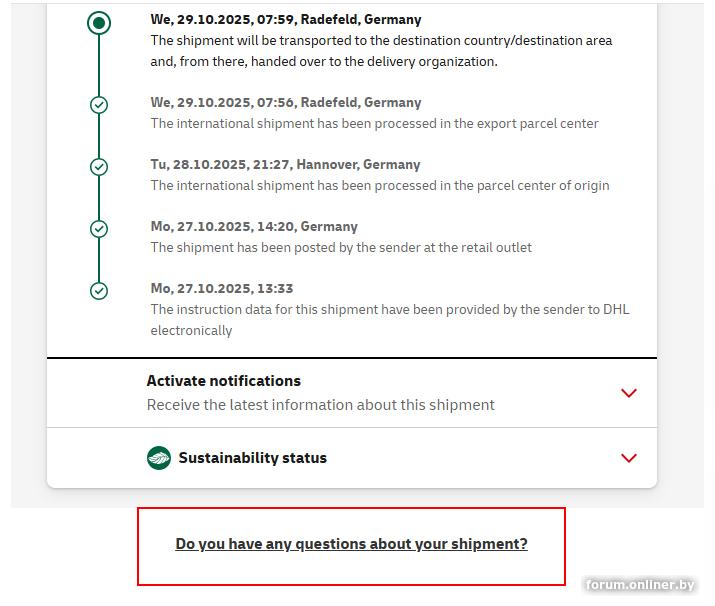Expand Sustainability status with its red chevron
The height and width of the screenshot is (606, 715).
point(629,458)
